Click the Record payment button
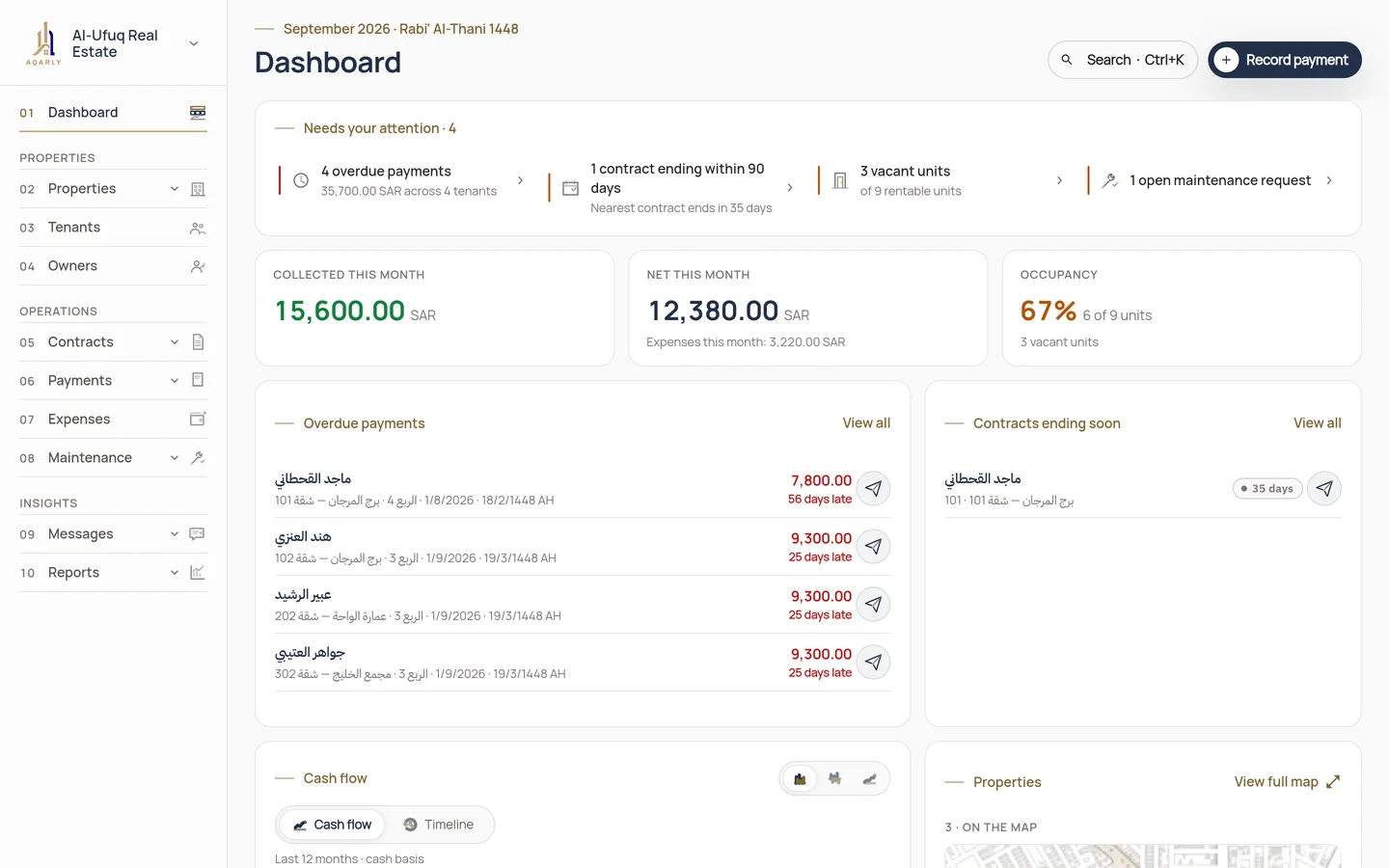The width and height of the screenshot is (1389, 868). (x=1285, y=60)
